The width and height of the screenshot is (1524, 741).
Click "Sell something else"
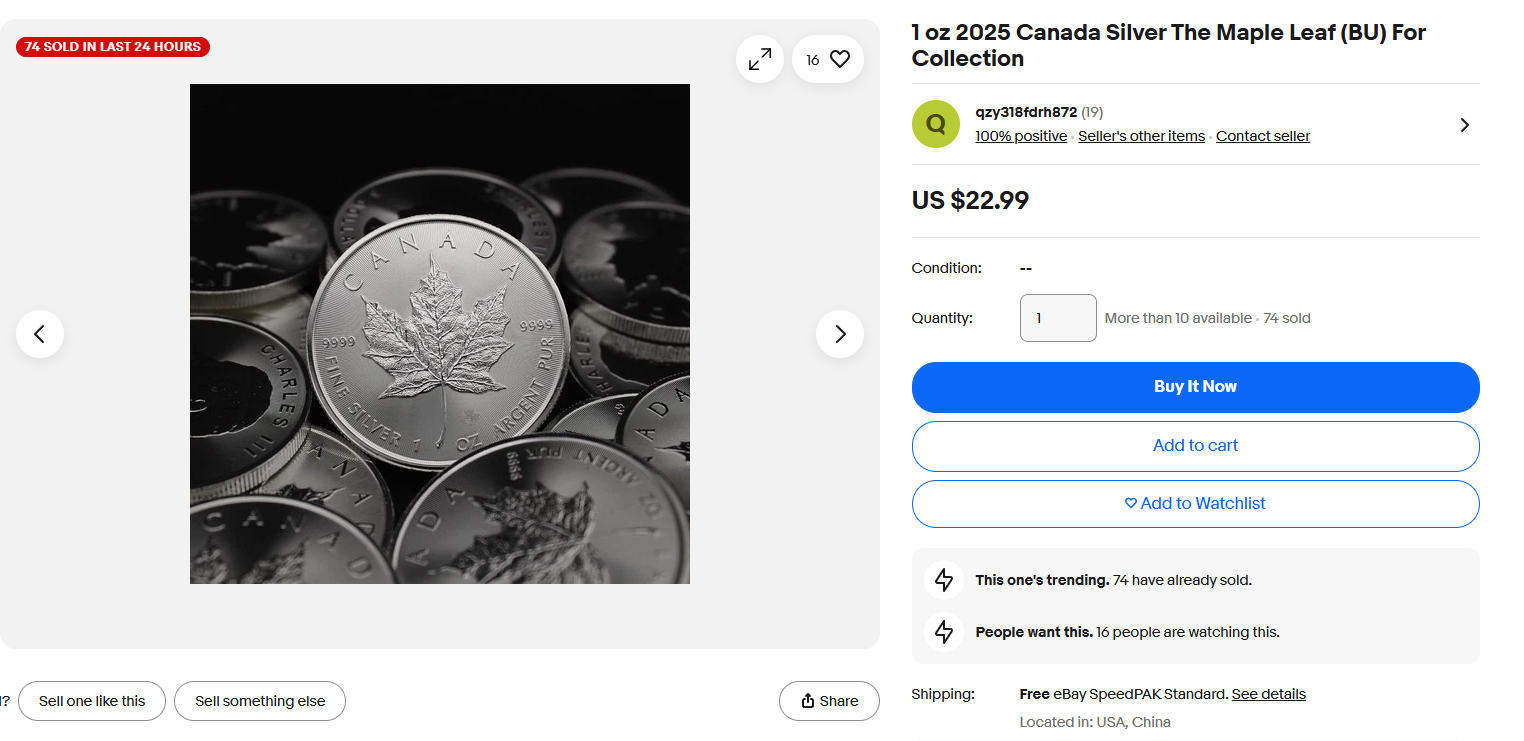point(260,701)
